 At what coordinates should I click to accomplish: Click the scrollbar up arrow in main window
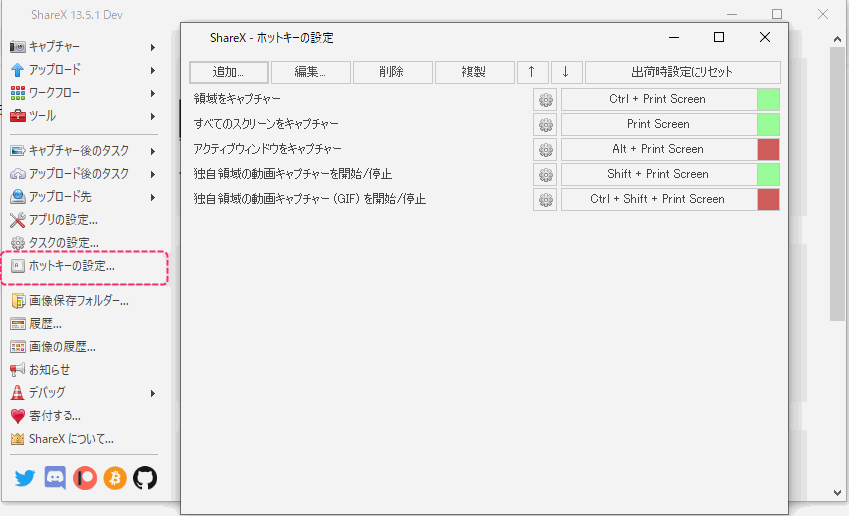pos(838,39)
